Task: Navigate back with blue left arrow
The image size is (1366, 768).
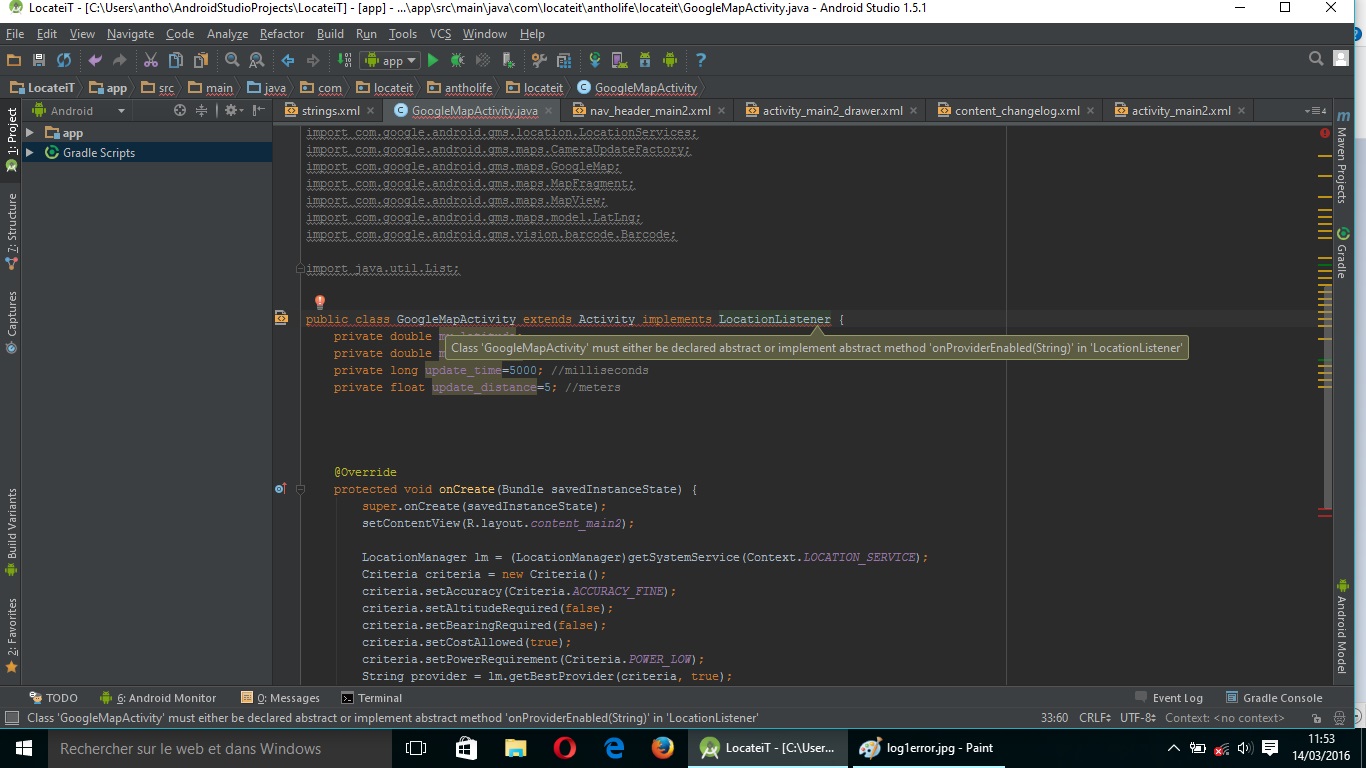Action: (288, 60)
